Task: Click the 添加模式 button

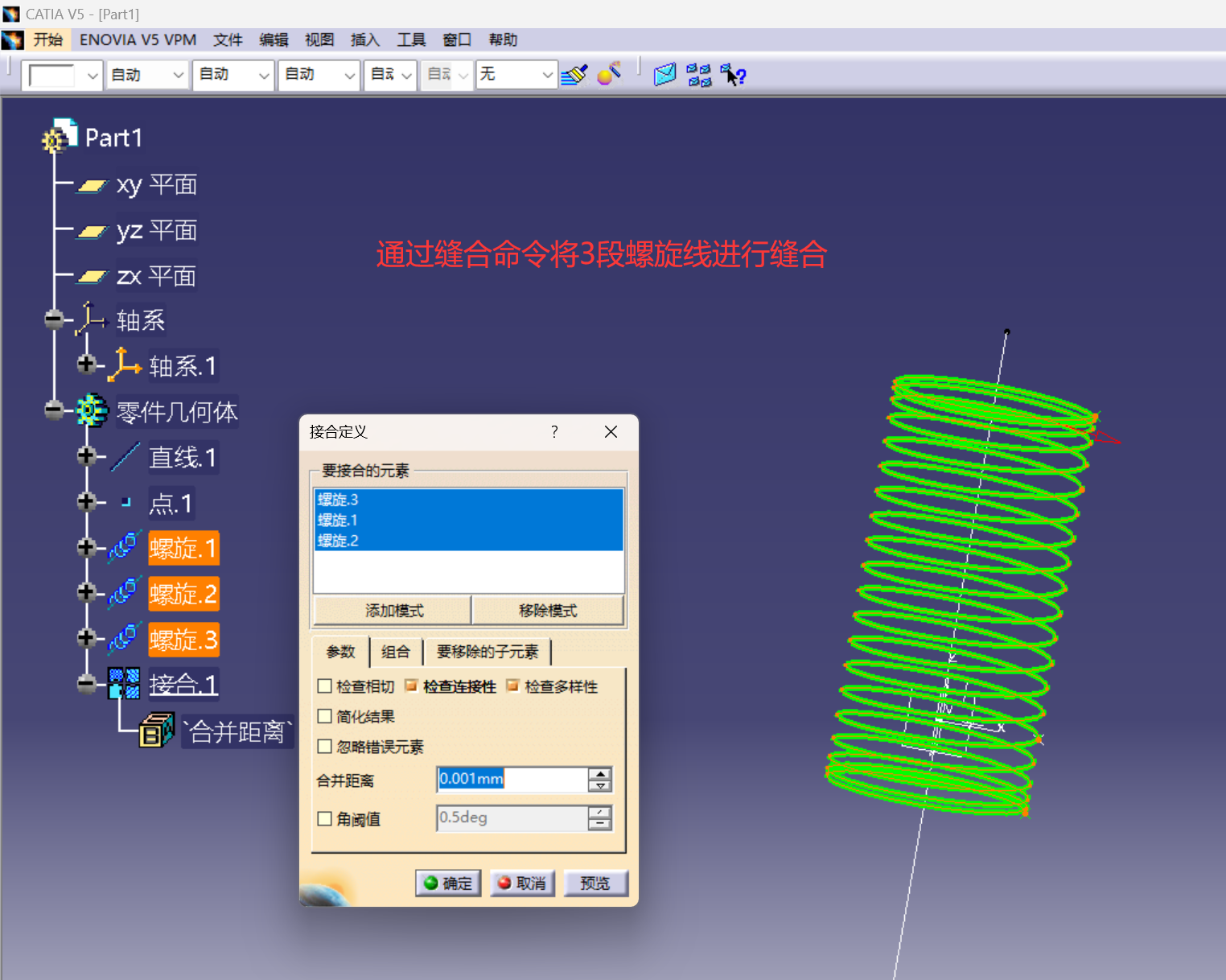Action: click(x=393, y=611)
